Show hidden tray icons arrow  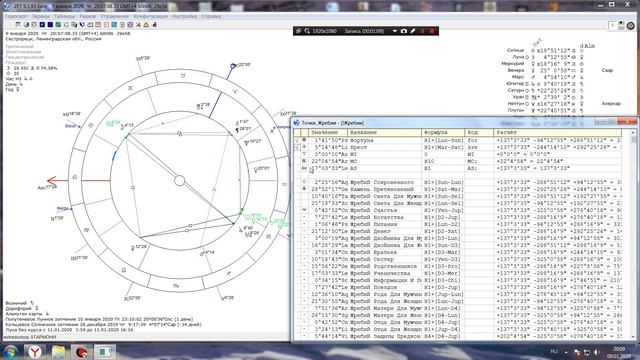click(x=566, y=352)
